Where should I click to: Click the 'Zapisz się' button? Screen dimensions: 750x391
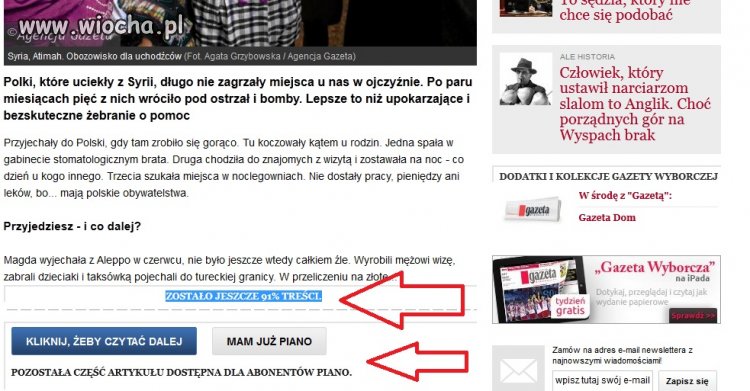click(687, 381)
